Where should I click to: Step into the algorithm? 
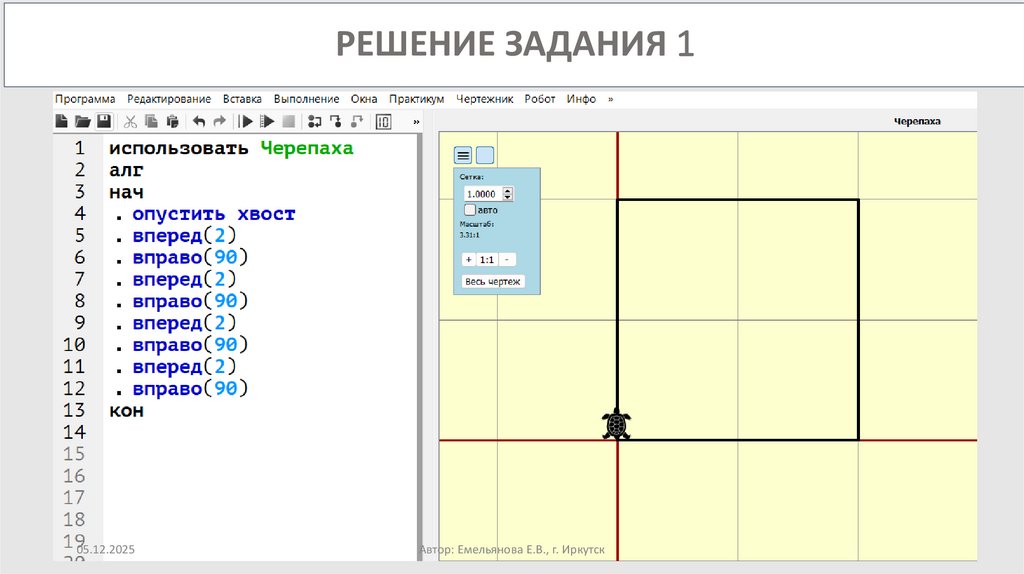tap(336, 121)
